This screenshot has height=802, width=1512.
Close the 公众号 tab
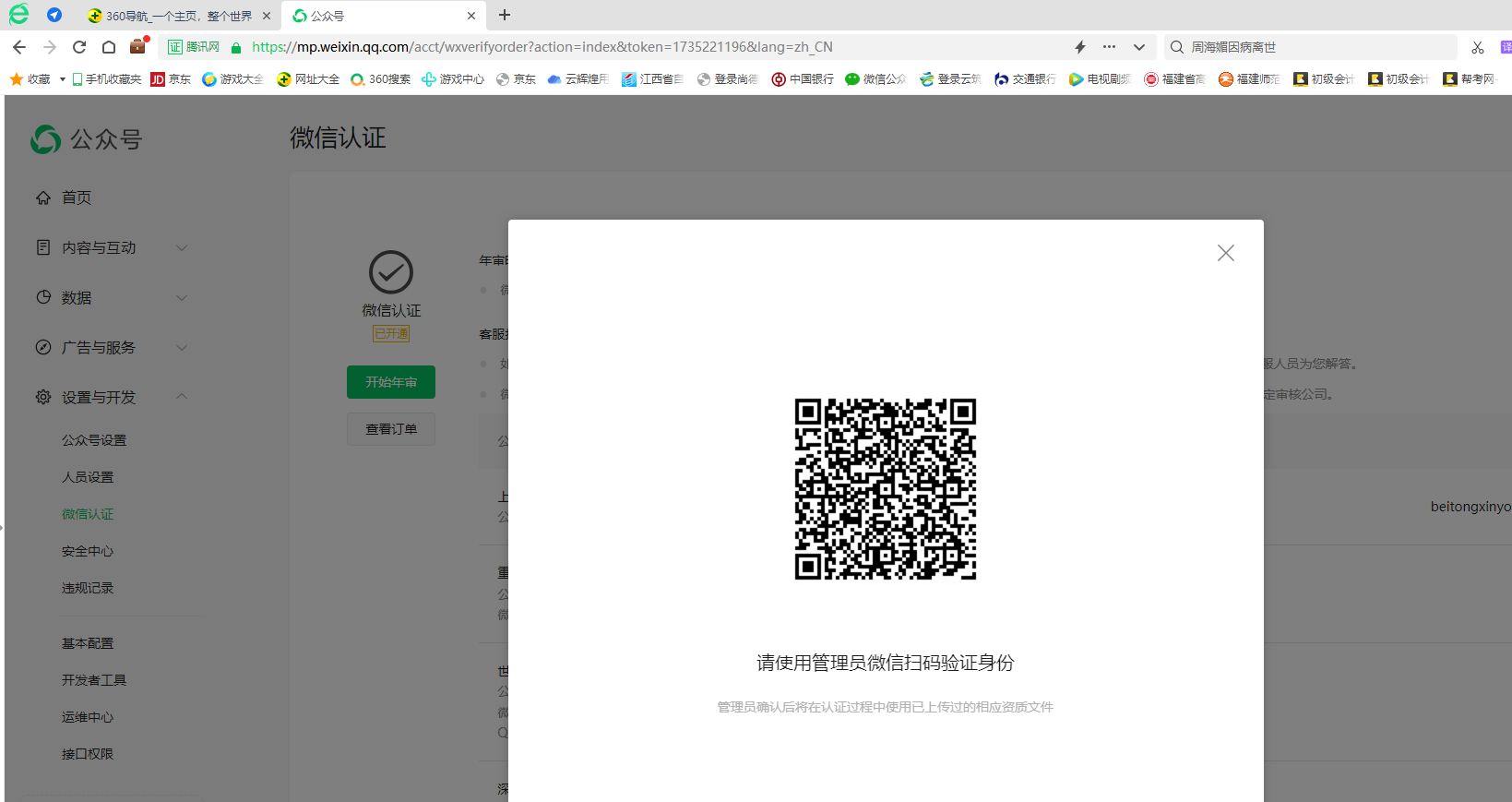[x=471, y=16]
